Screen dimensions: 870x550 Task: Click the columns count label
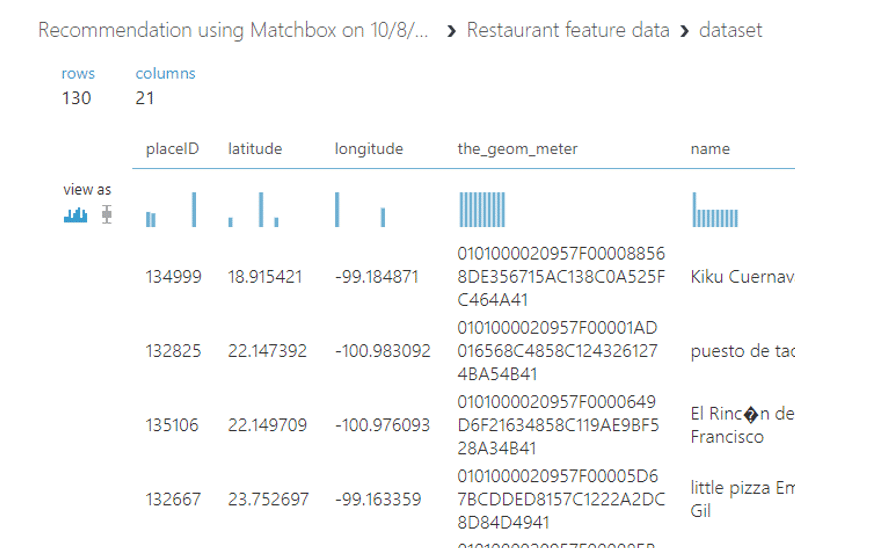tap(165, 73)
